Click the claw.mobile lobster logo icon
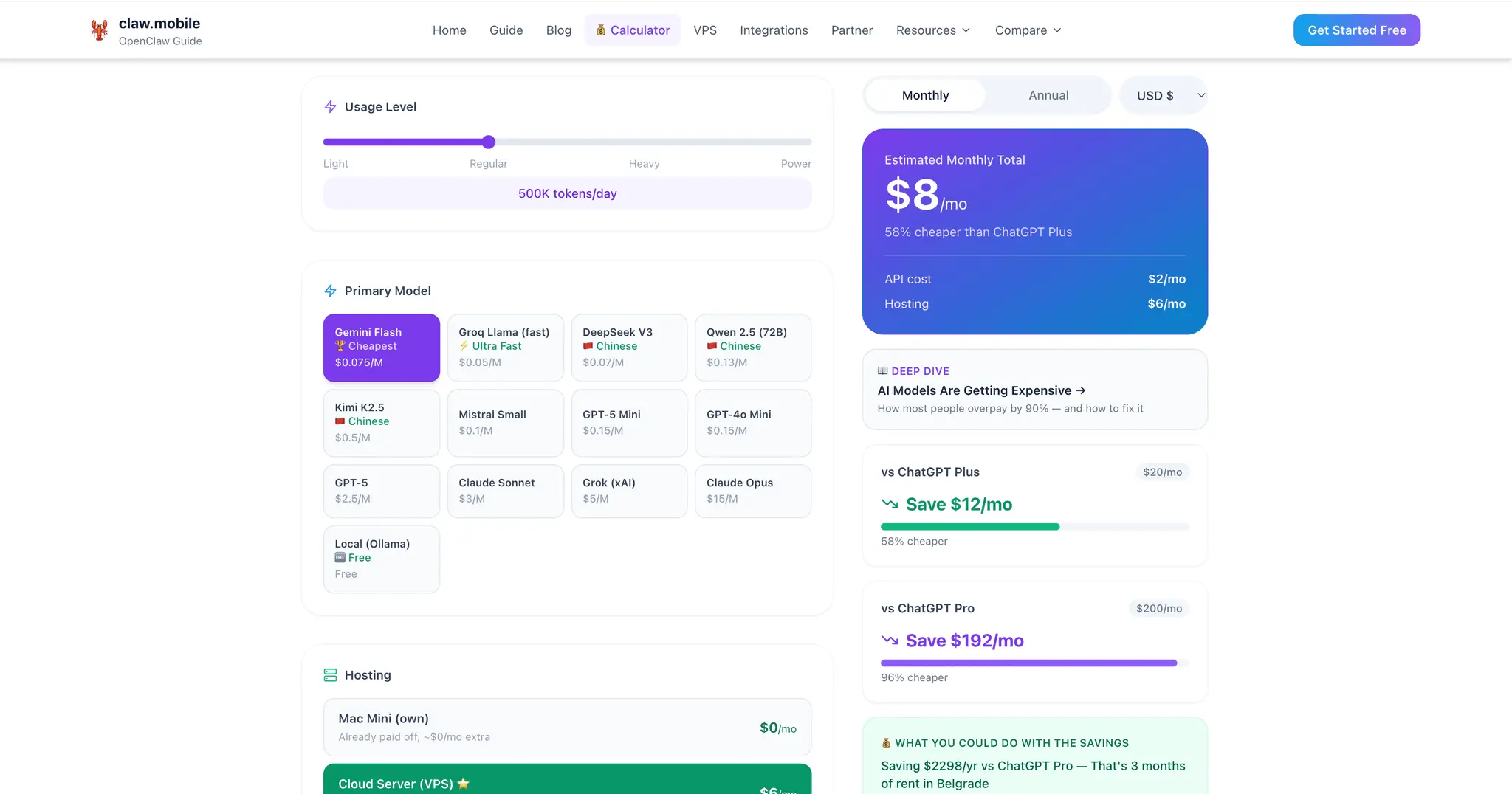 99,30
